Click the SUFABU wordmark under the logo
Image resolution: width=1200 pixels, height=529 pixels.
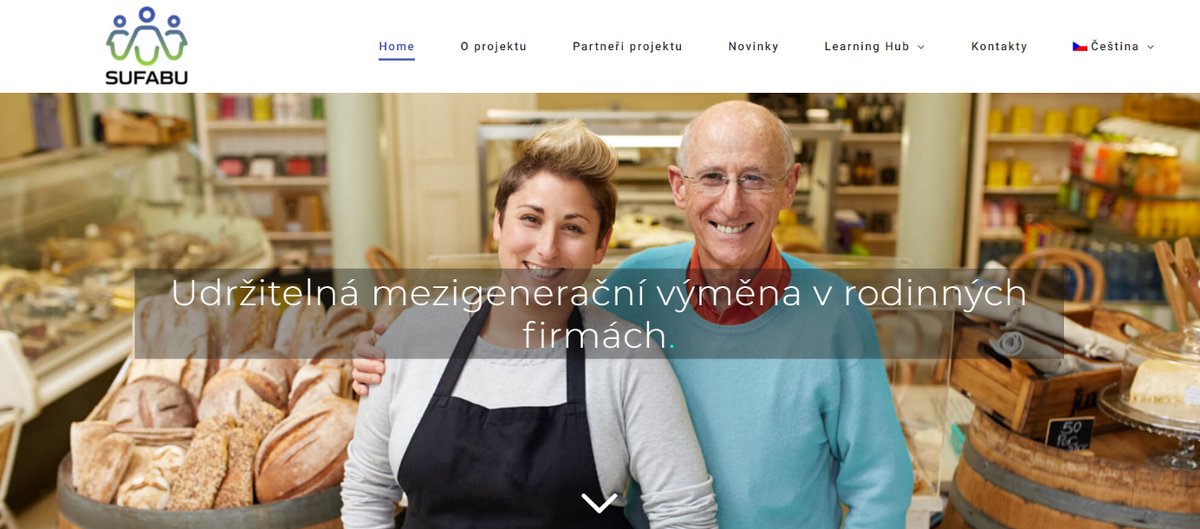coord(146,77)
